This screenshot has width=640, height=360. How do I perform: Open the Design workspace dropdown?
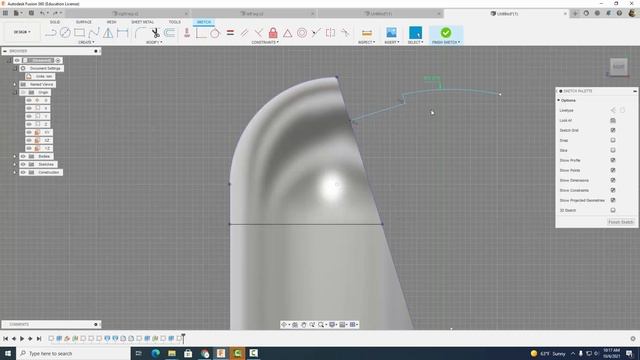click(x=22, y=32)
